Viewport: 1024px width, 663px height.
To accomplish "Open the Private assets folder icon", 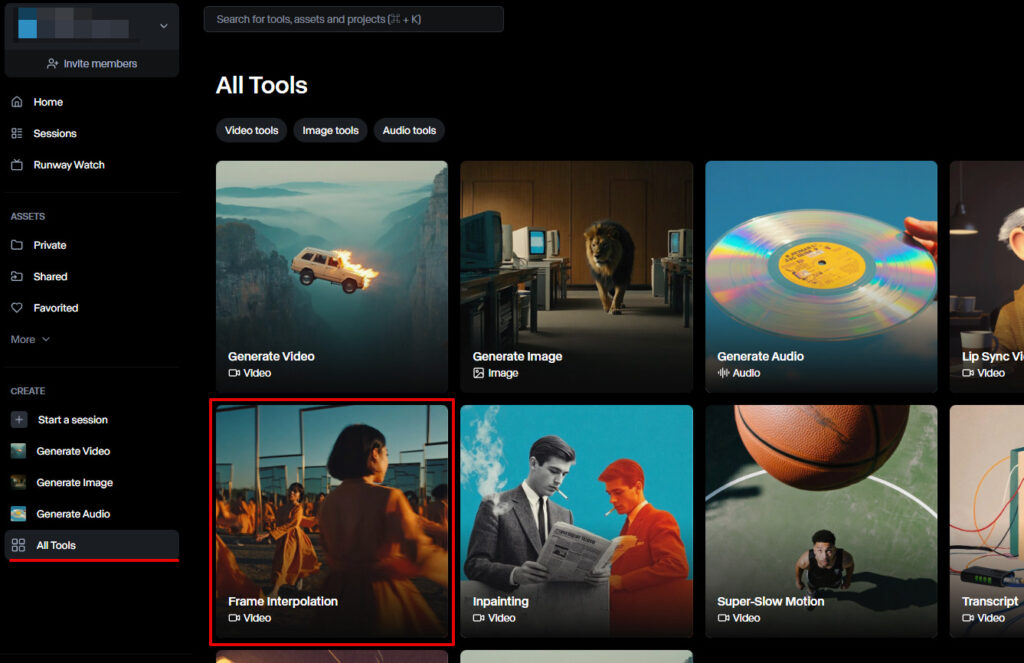I will point(17,245).
